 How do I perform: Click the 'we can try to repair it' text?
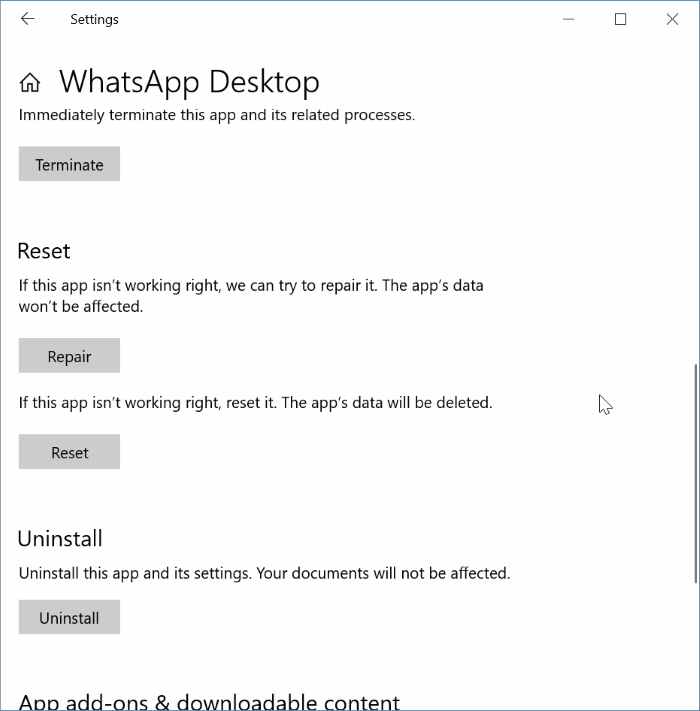pos(301,286)
